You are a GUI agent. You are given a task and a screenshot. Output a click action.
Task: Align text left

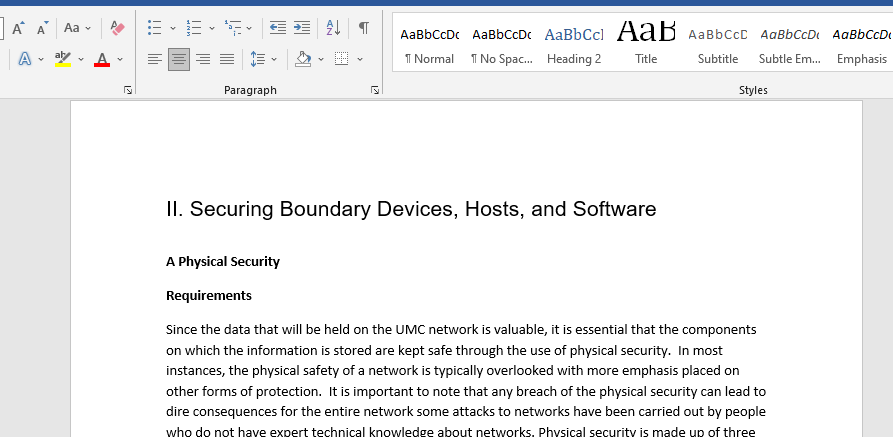pyautogui.click(x=154, y=59)
